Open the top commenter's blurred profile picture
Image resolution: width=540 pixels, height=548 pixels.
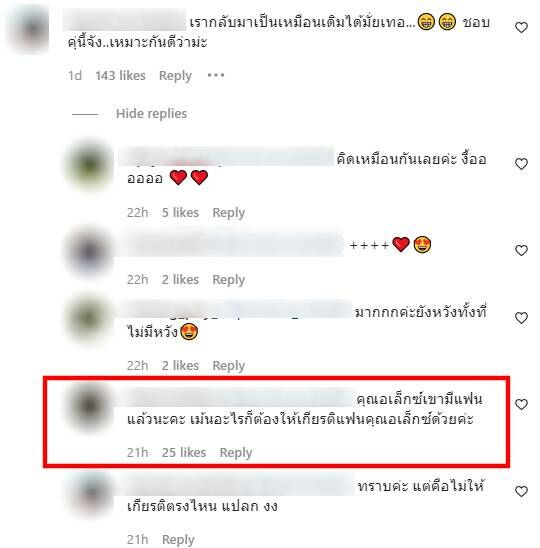coord(31,31)
